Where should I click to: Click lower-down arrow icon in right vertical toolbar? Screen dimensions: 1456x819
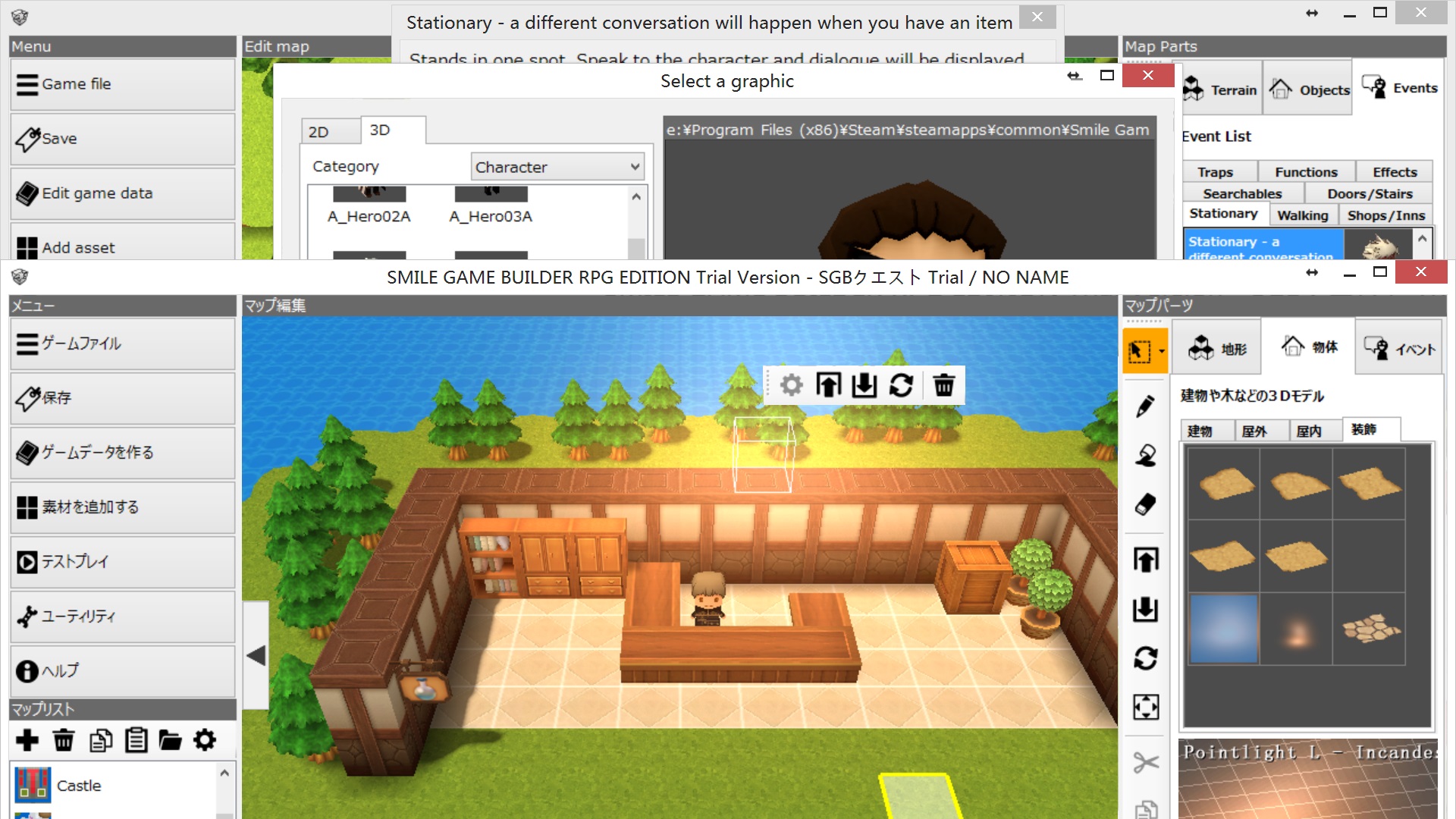(1146, 608)
